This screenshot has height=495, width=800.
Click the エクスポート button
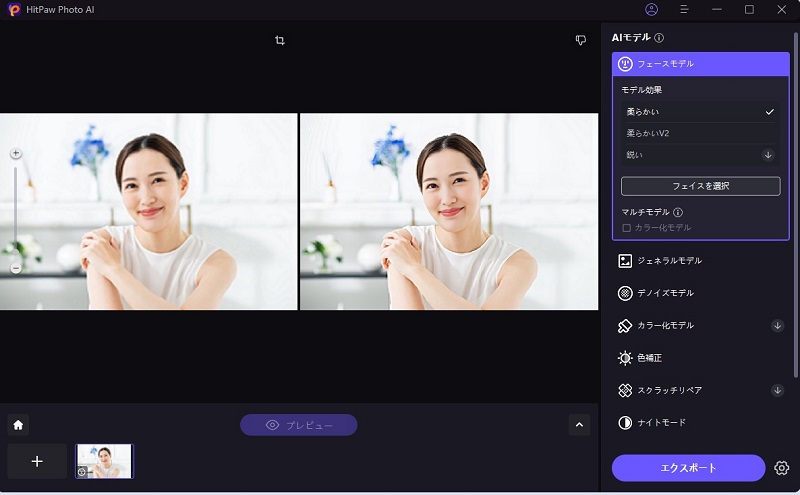tap(689, 468)
